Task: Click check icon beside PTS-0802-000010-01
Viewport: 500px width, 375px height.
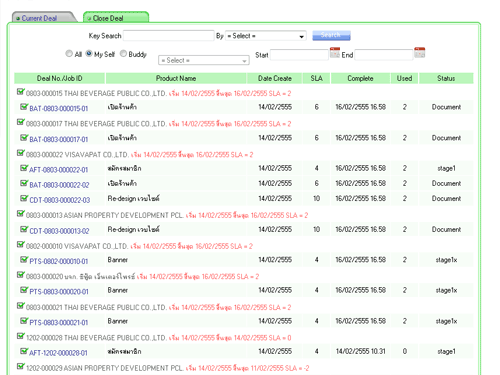Action: point(24,259)
